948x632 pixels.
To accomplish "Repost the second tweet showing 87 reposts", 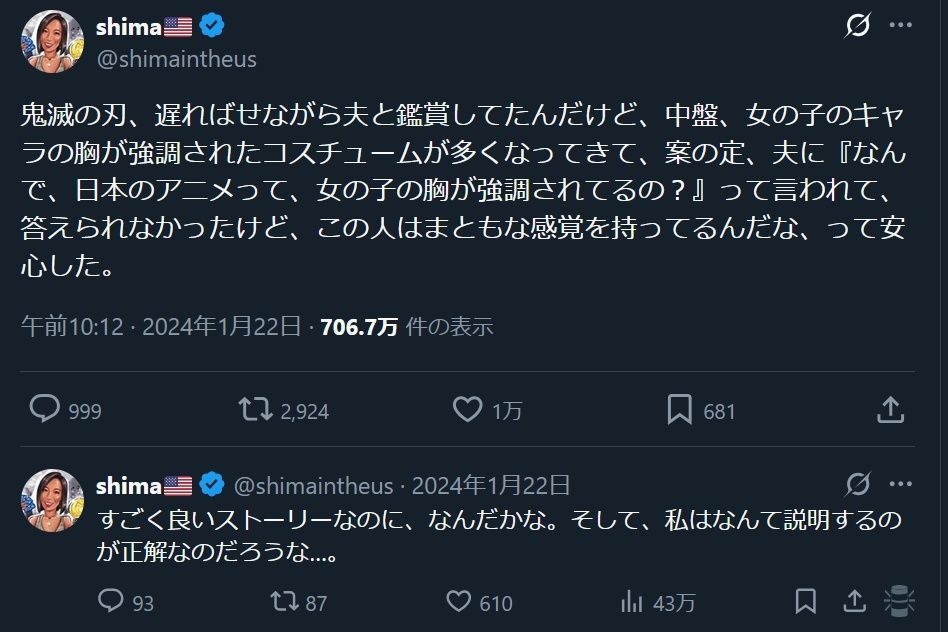I will [285, 602].
